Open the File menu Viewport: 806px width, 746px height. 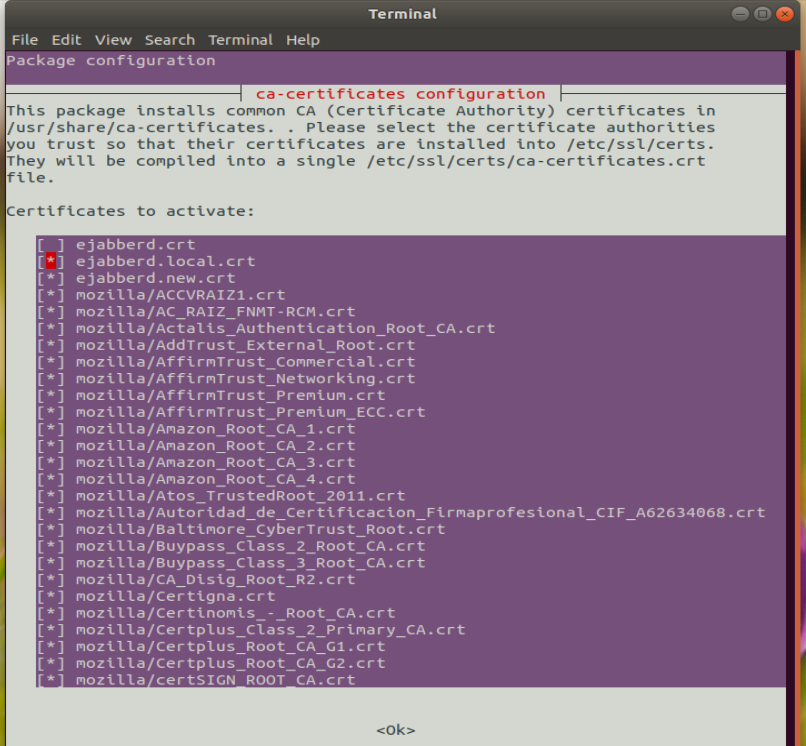[x=25, y=40]
